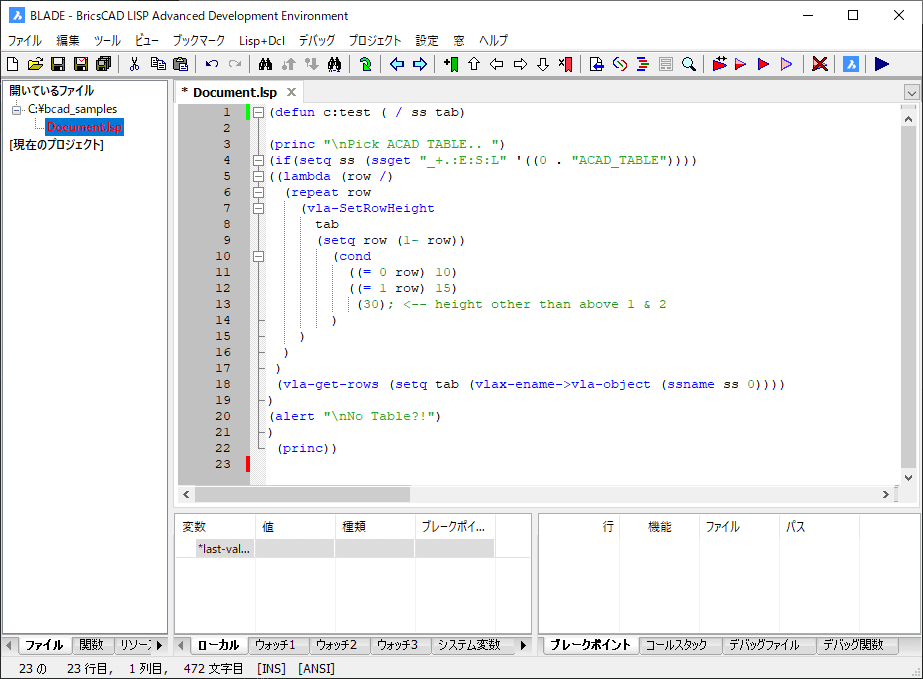The height and width of the screenshot is (679, 923).
Task: Click the blue left arrow navigation icon
Action: point(397,64)
